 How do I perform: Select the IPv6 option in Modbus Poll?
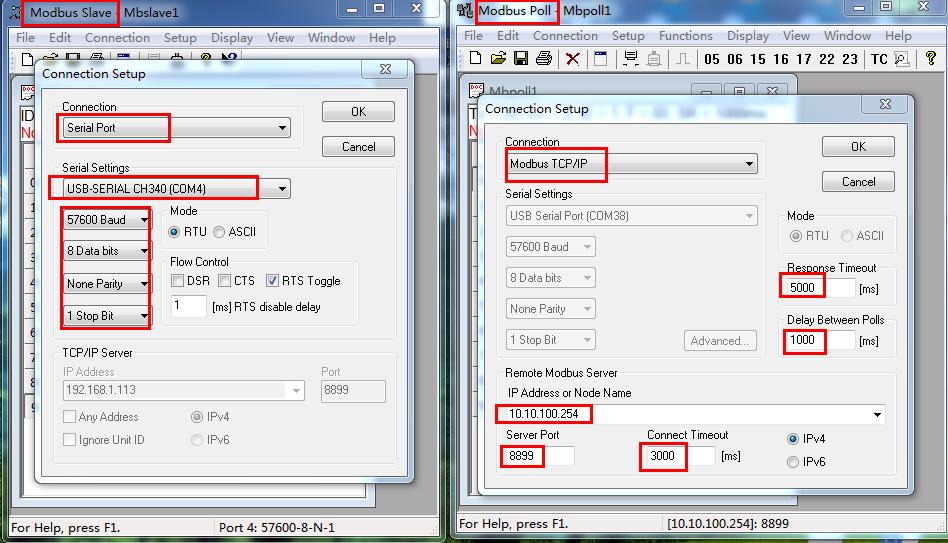(x=794, y=462)
